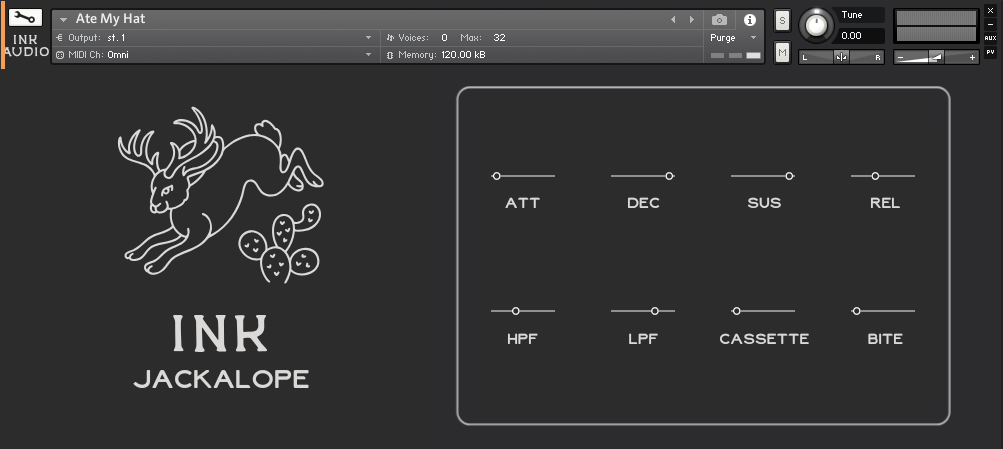Click the Max voices value field
The image size is (1003, 449).
[499, 38]
